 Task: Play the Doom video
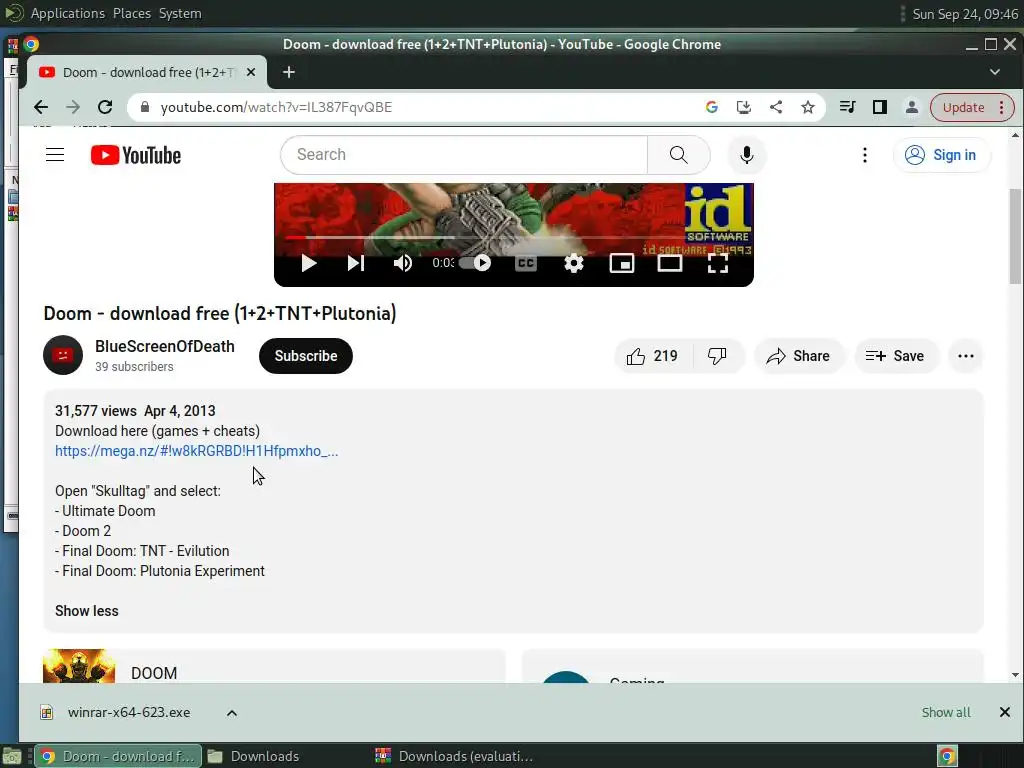pyautogui.click(x=309, y=263)
